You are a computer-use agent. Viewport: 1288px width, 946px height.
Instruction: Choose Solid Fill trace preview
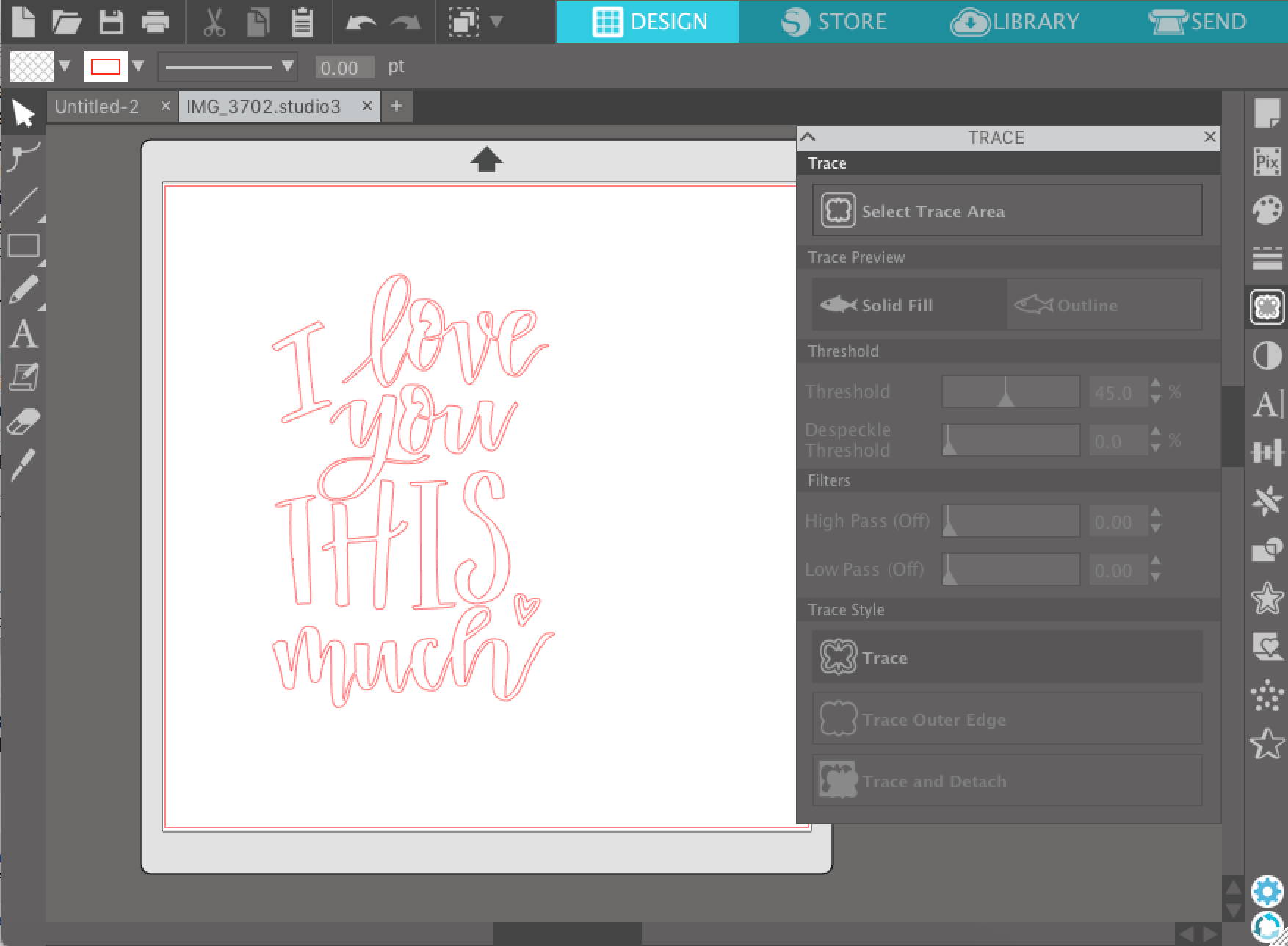tap(909, 305)
